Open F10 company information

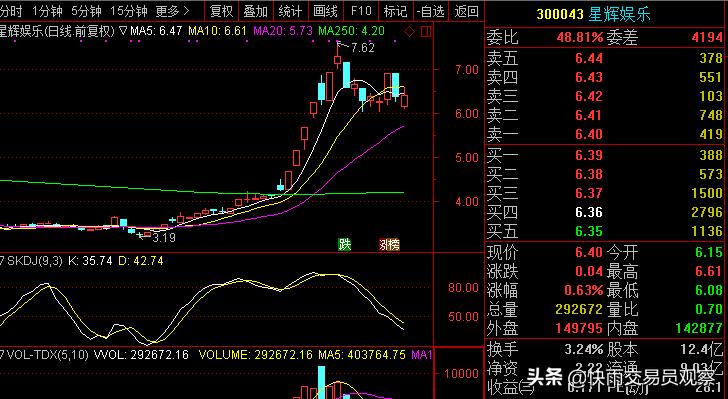pos(361,11)
